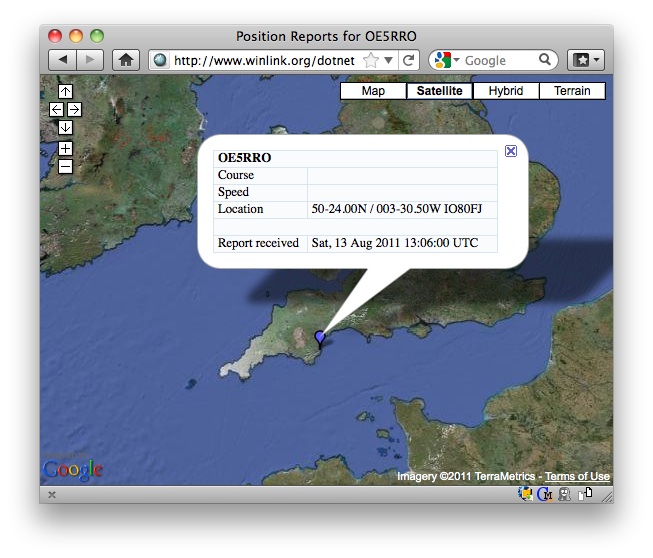The width and height of the screenshot is (653, 558).
Task: Select the OE5RRO callsign heading
Action: (244, 158)
